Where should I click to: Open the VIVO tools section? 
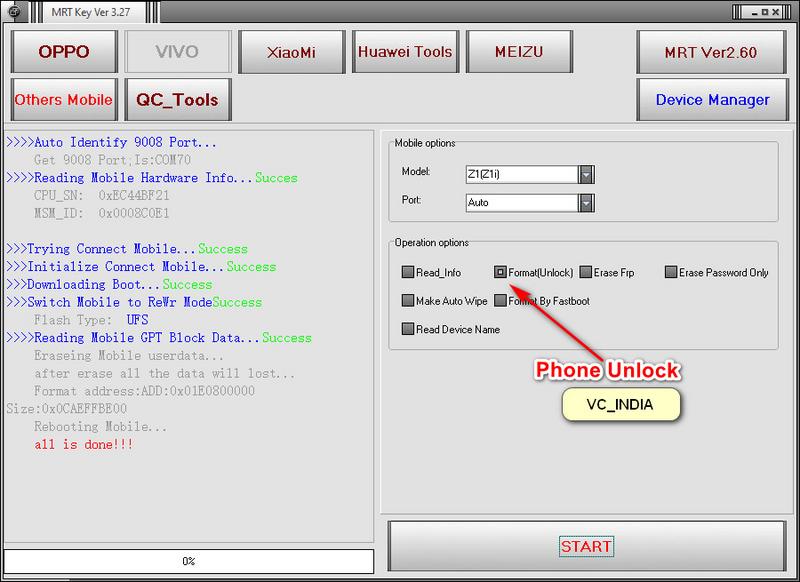click(178, 52)
